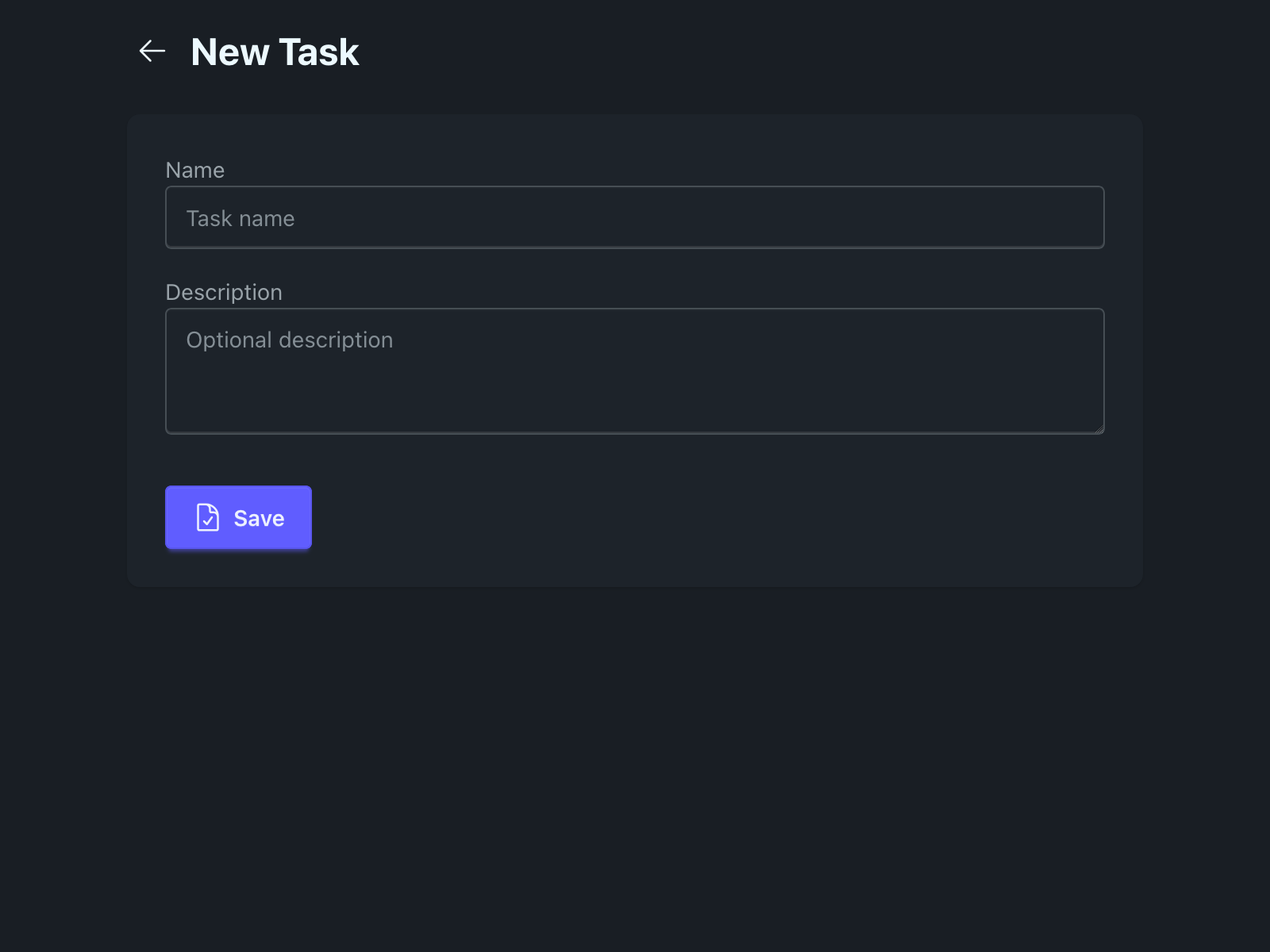Click the description box resize handle
1270x952 pixels.
1099,429
